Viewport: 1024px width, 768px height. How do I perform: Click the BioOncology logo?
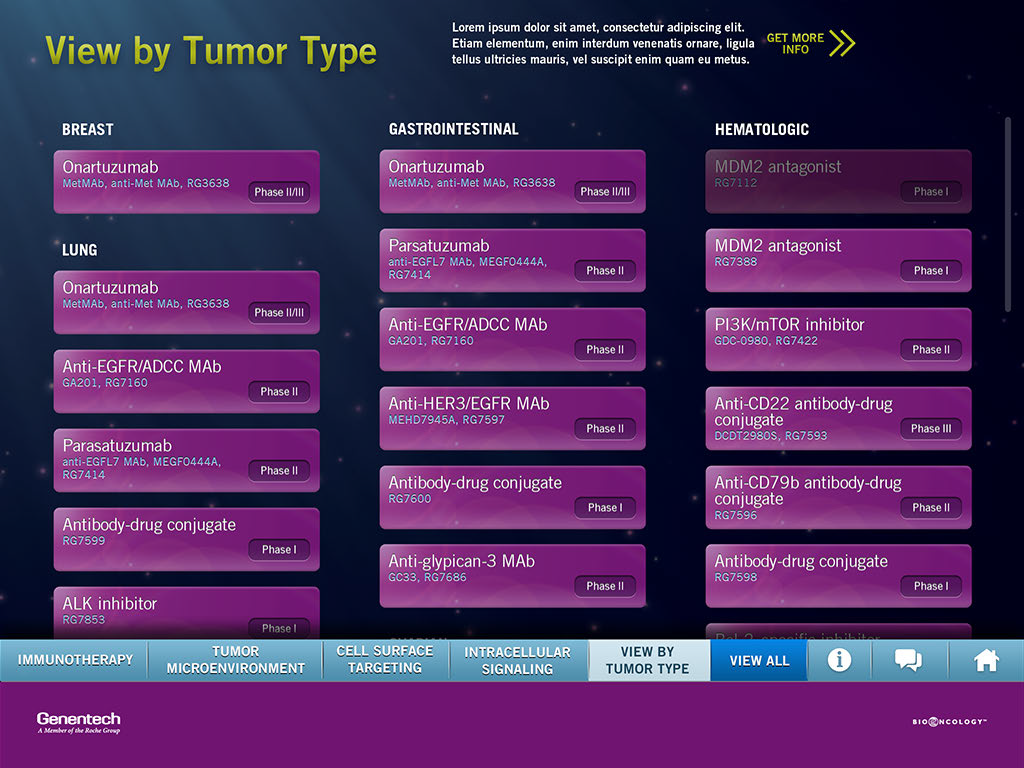pos(949,722)
